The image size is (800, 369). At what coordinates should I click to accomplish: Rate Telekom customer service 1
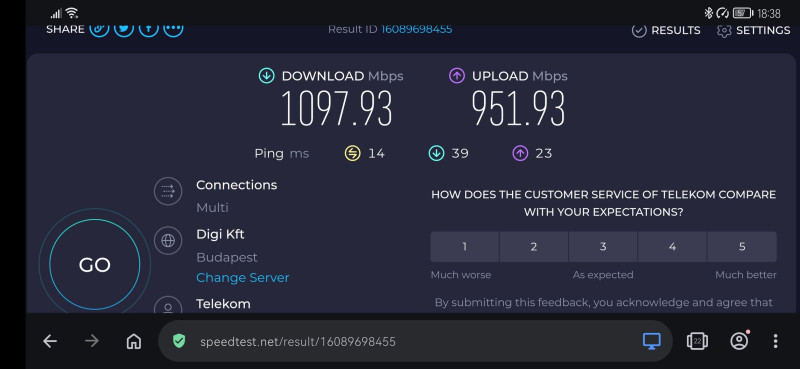coord(465,247)
